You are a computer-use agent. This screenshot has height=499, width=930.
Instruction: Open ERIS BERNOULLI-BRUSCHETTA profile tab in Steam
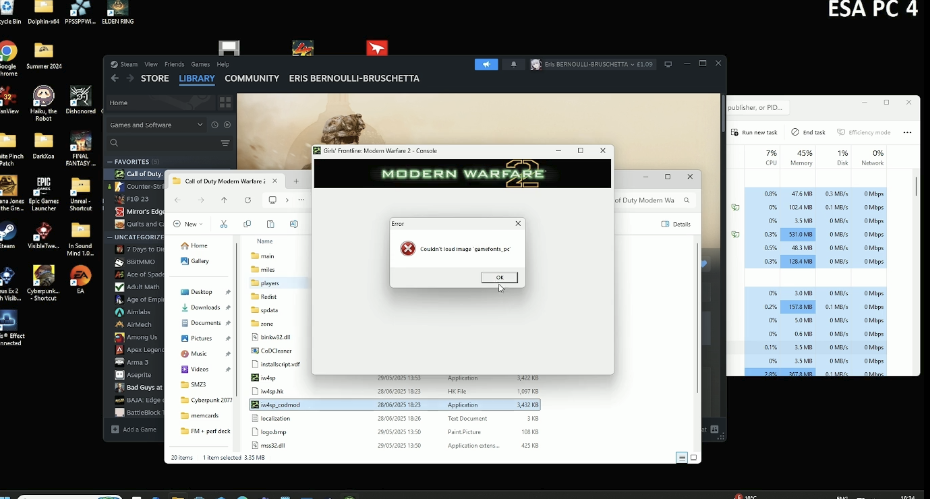(354, 78)
